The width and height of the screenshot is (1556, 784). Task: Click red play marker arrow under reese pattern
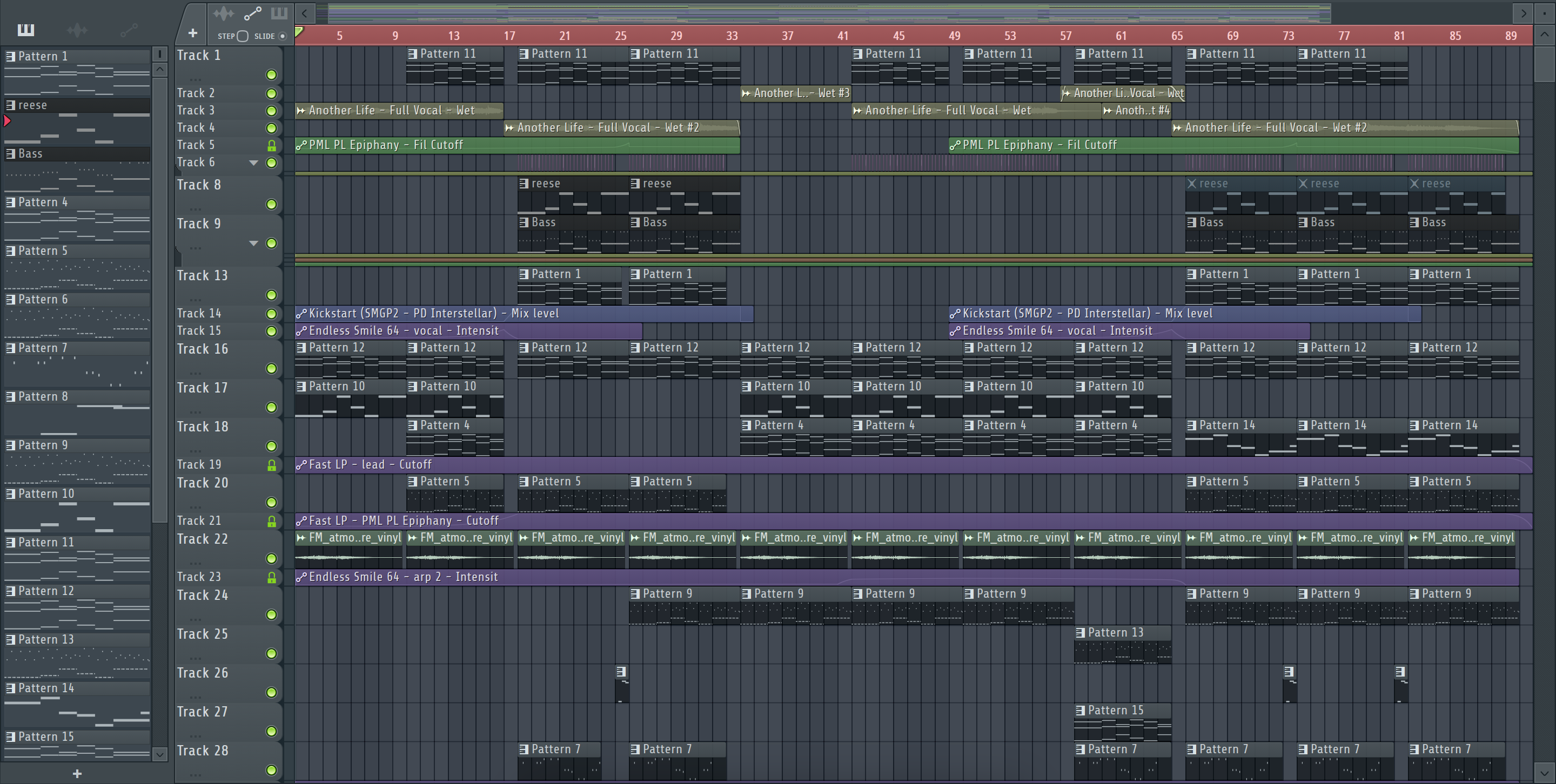point(7,121)
